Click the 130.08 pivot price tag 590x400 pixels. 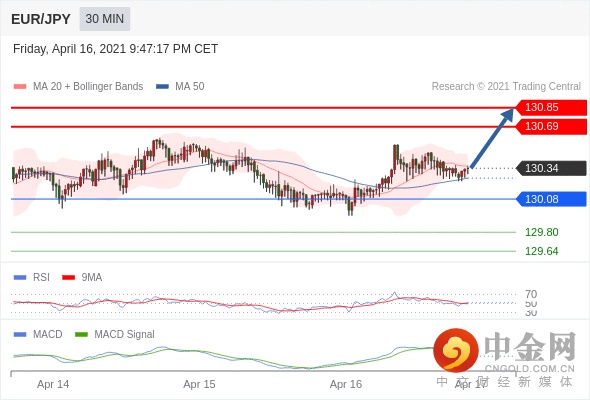(x=550, y=199)
